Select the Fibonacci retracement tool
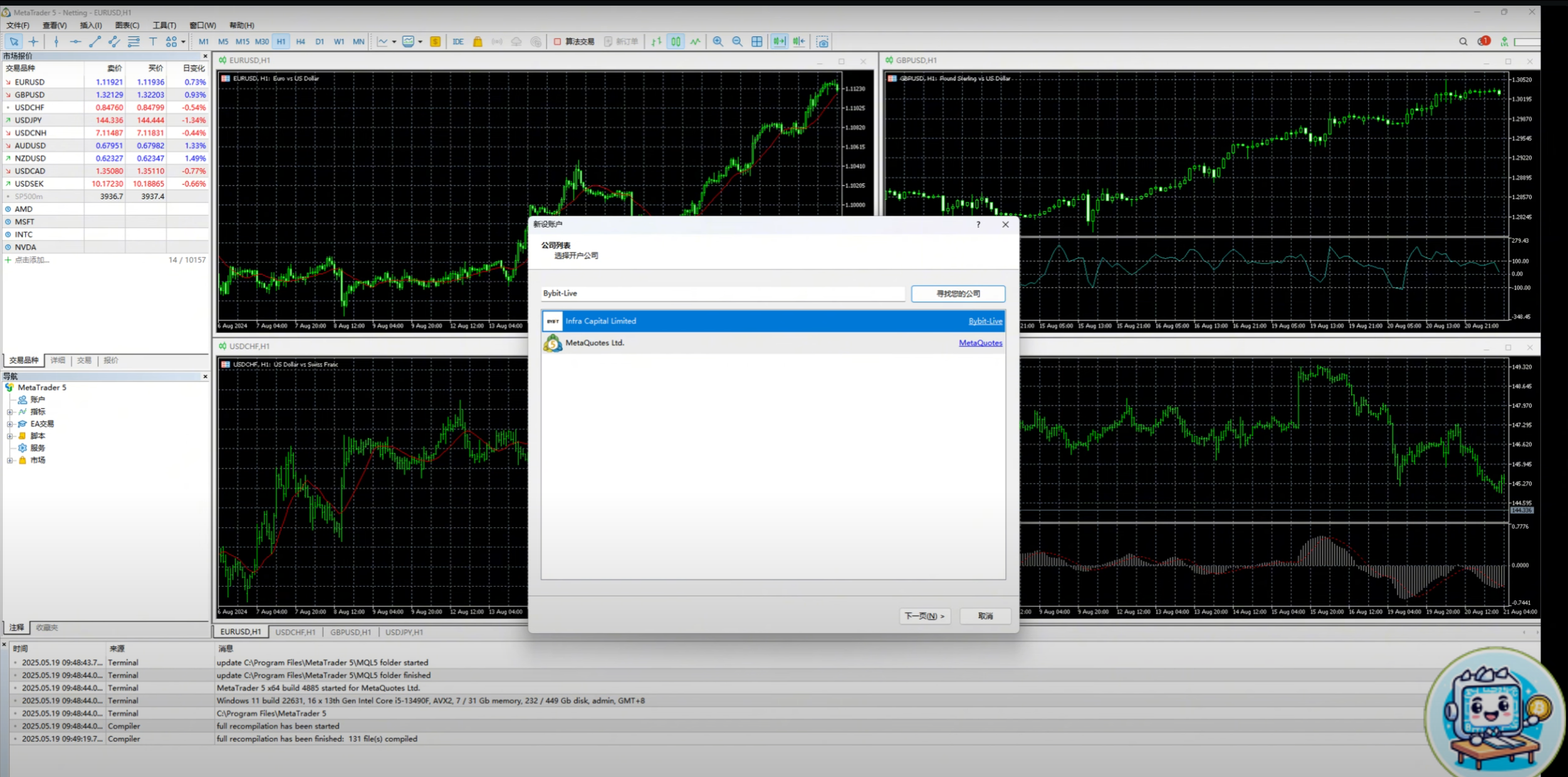 pyautogui.click(x=133, y=42)
